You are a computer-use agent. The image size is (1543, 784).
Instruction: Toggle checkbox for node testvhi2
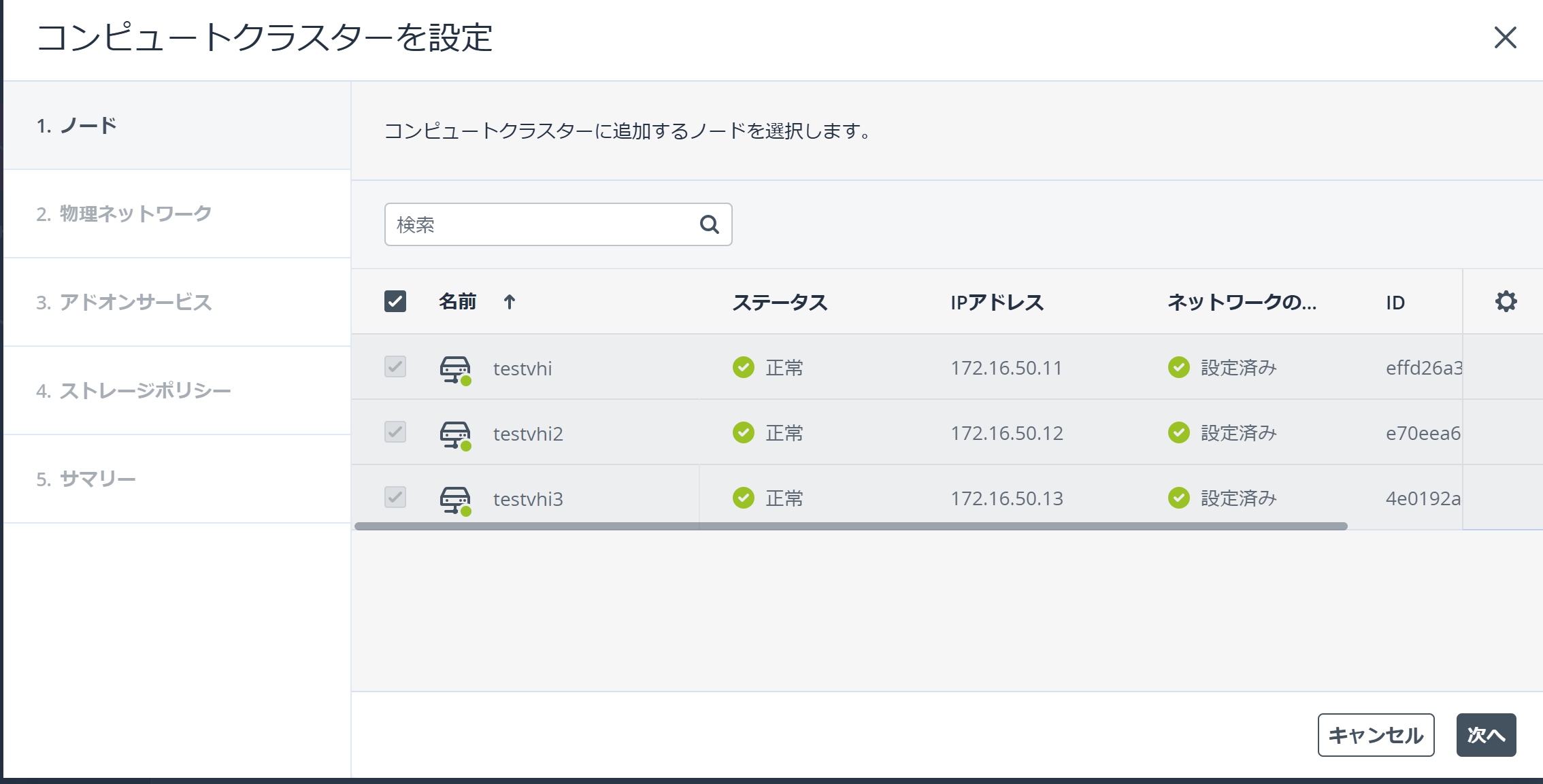tap(395, 432)
